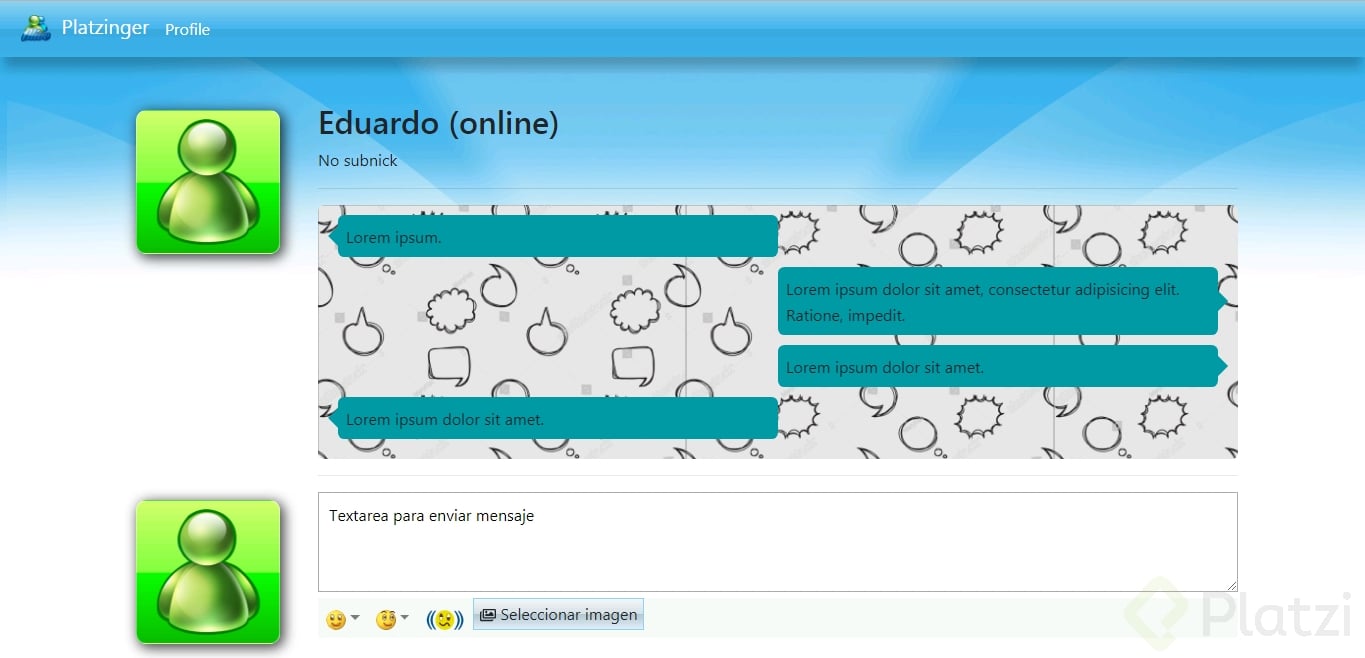
Task: Focus the message textarea
Action: [x=778, y=542]
